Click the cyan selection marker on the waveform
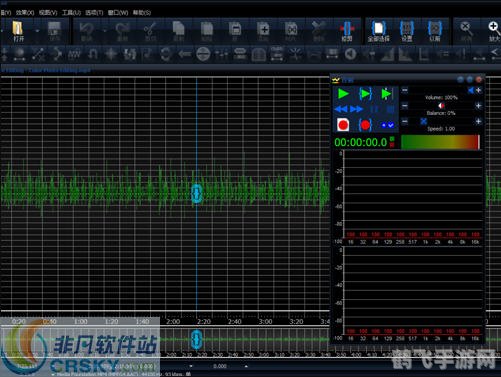Image resolution: width=501 pixels, height=377 pixels. [x=197, y=194]
